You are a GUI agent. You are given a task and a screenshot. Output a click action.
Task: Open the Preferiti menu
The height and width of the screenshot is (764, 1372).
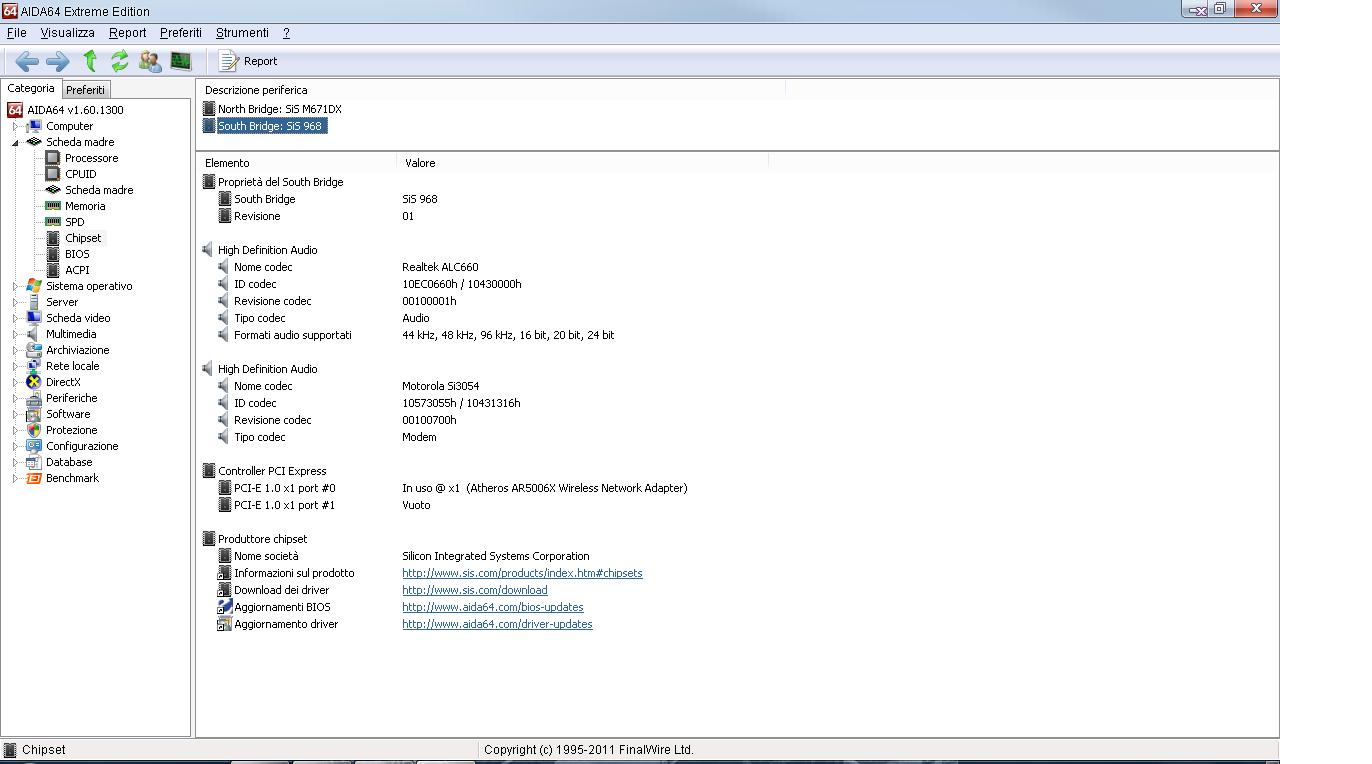pyautogui.click(x=180, y=33)
